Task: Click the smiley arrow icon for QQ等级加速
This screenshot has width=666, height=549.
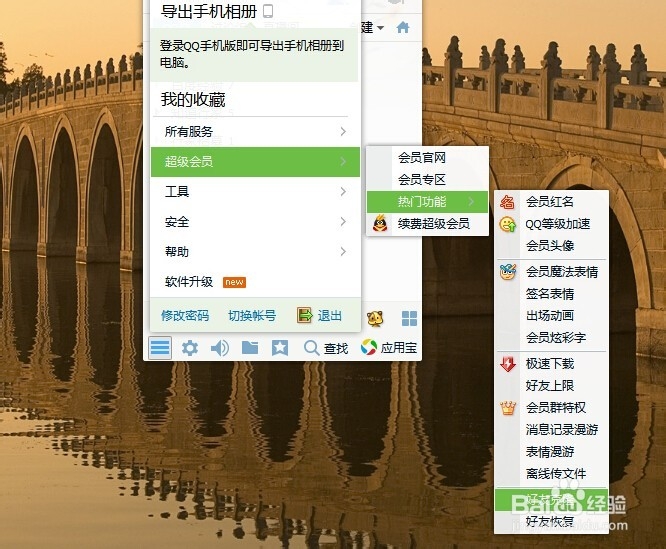Action: tap(507, 224)
